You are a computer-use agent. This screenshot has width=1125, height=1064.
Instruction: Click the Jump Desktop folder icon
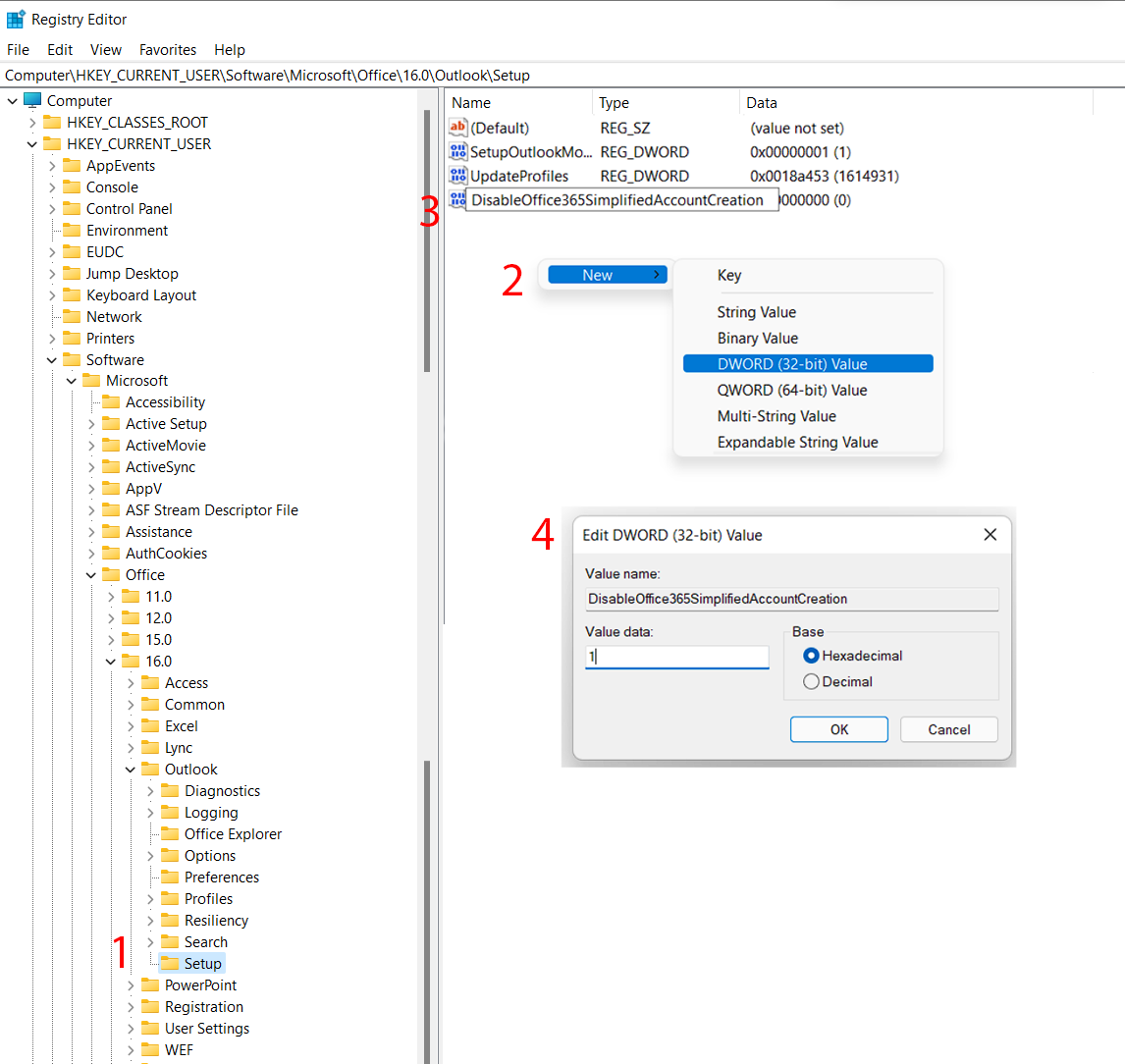pos(72,273)
